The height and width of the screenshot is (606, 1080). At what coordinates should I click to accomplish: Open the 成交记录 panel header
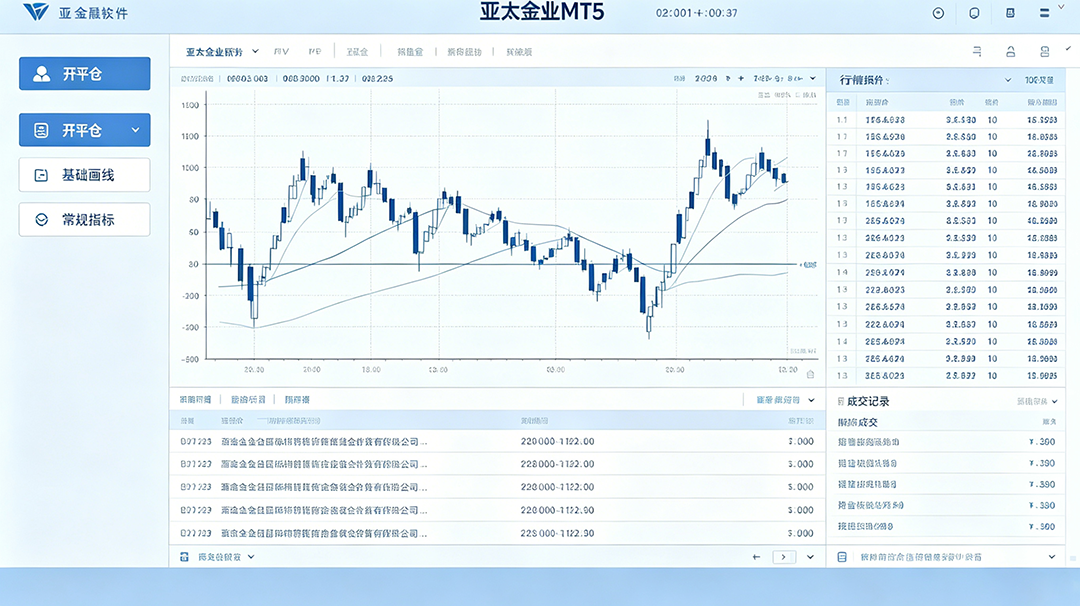(x=868, y=401)
